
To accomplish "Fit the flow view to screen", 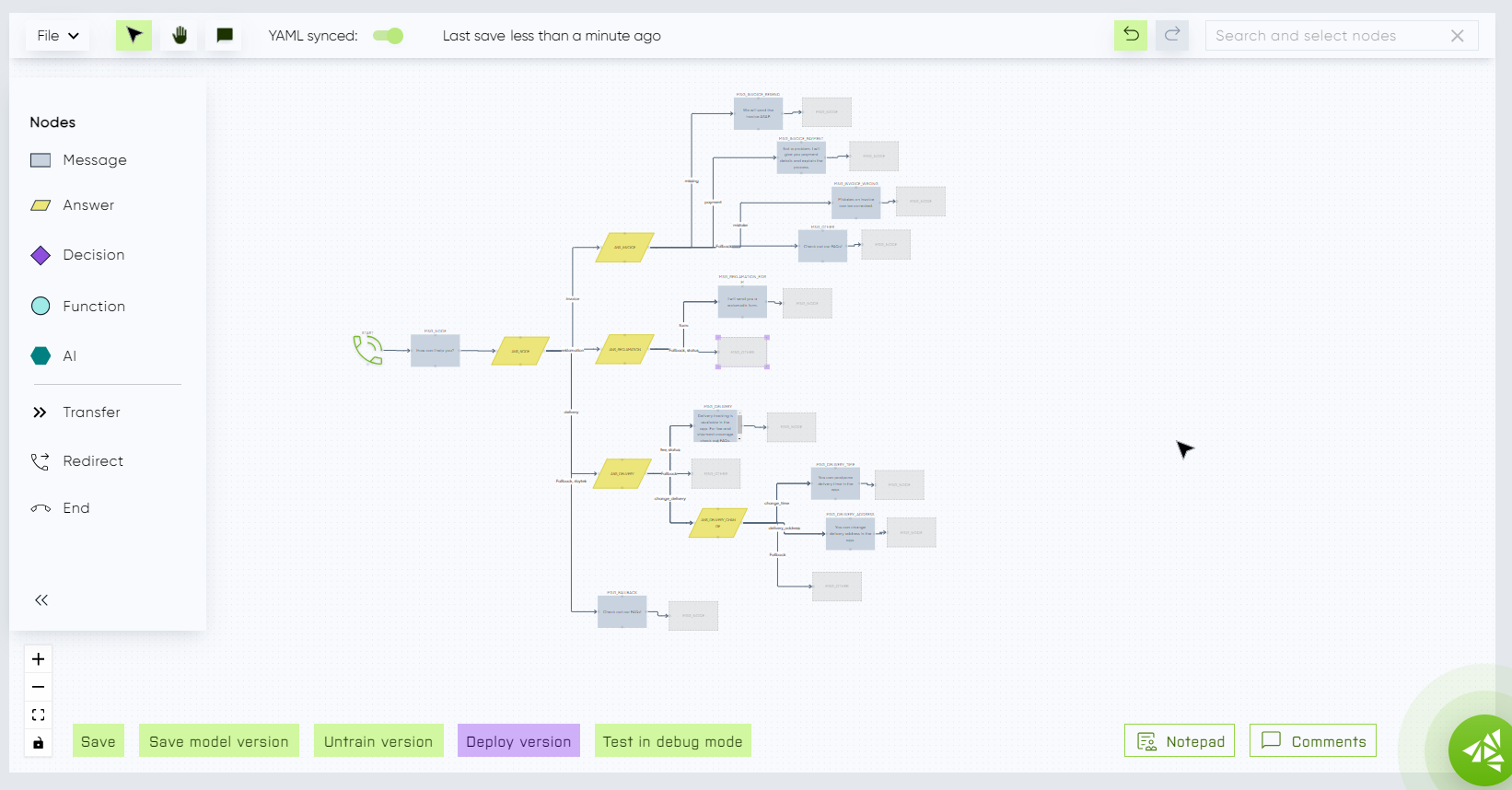I will point(39,714).
